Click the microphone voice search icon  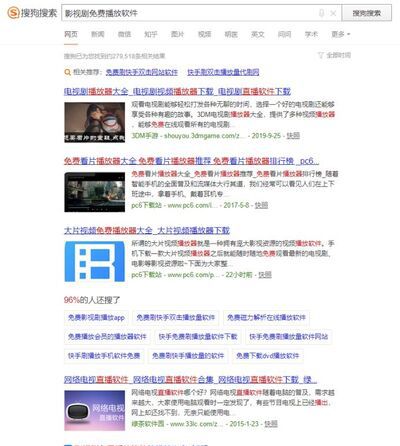(321, 13)
